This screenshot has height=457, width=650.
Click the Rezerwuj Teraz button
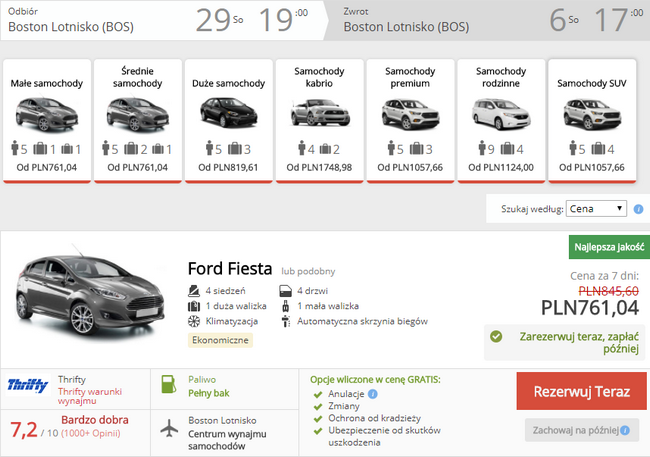tap(573, 390)
